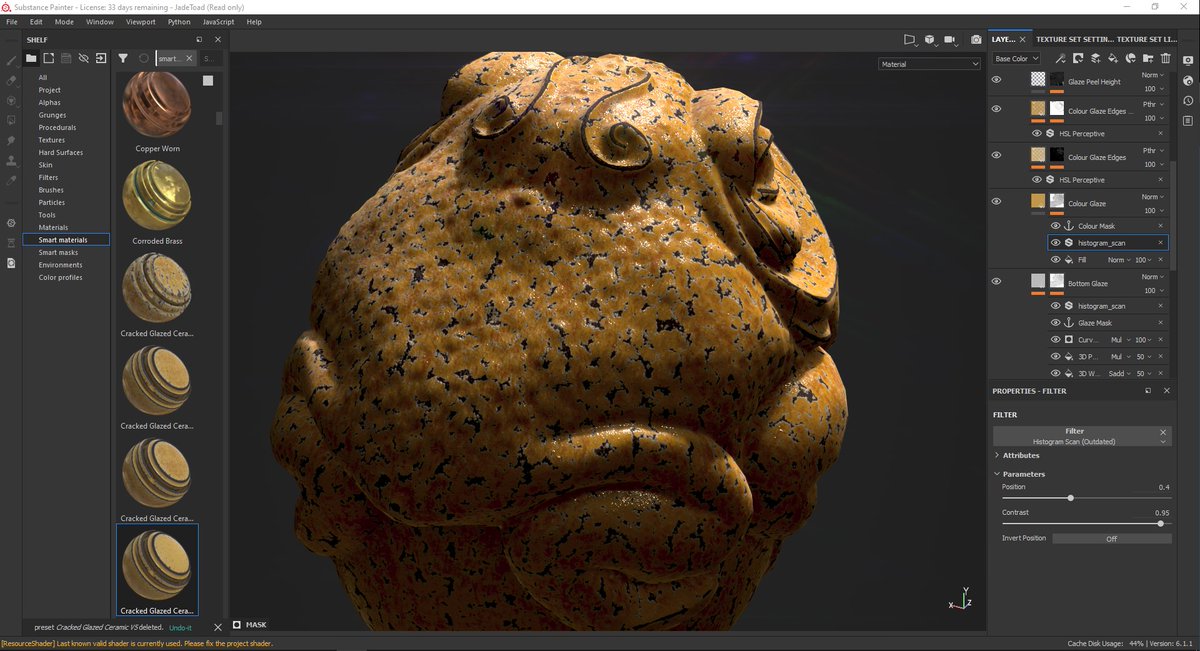Image resolution: width=1200 pixels, height=651 pixels.
Task: Select the Smudge tool
Action: pyautogui.click(x=11, y=140)
